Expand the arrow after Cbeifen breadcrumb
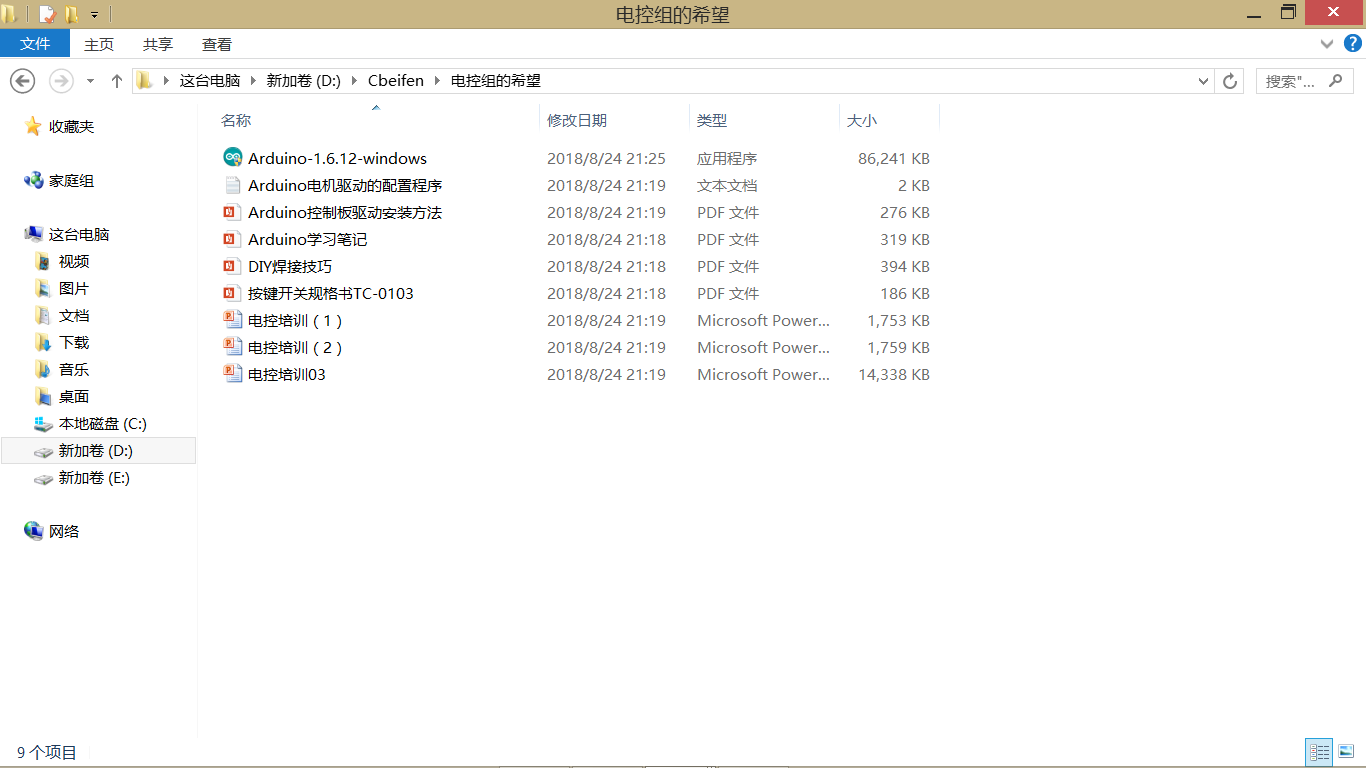Screen dimensions: 1366x768 click(437, 81)
